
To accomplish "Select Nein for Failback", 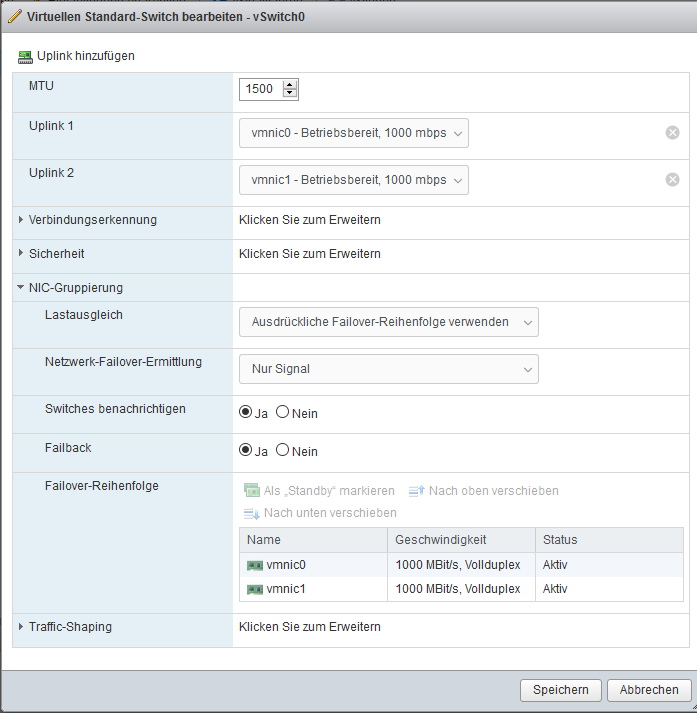I will pyautogui.click(x=282, y=450).
